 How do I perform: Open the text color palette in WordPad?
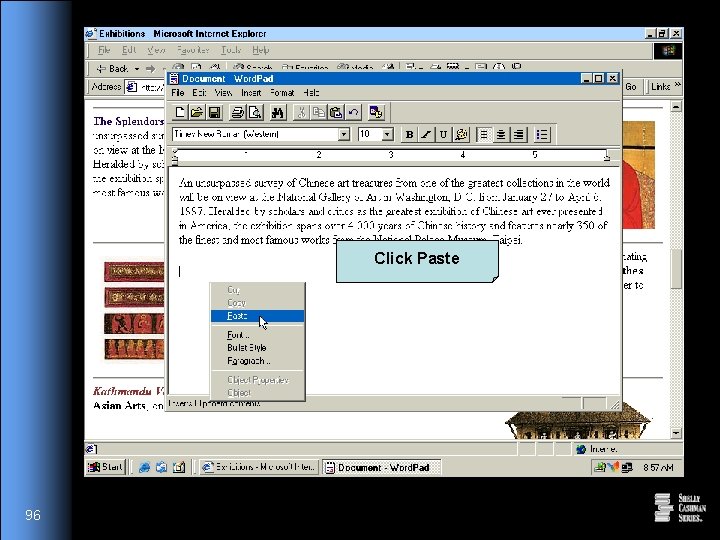[461, 135]
